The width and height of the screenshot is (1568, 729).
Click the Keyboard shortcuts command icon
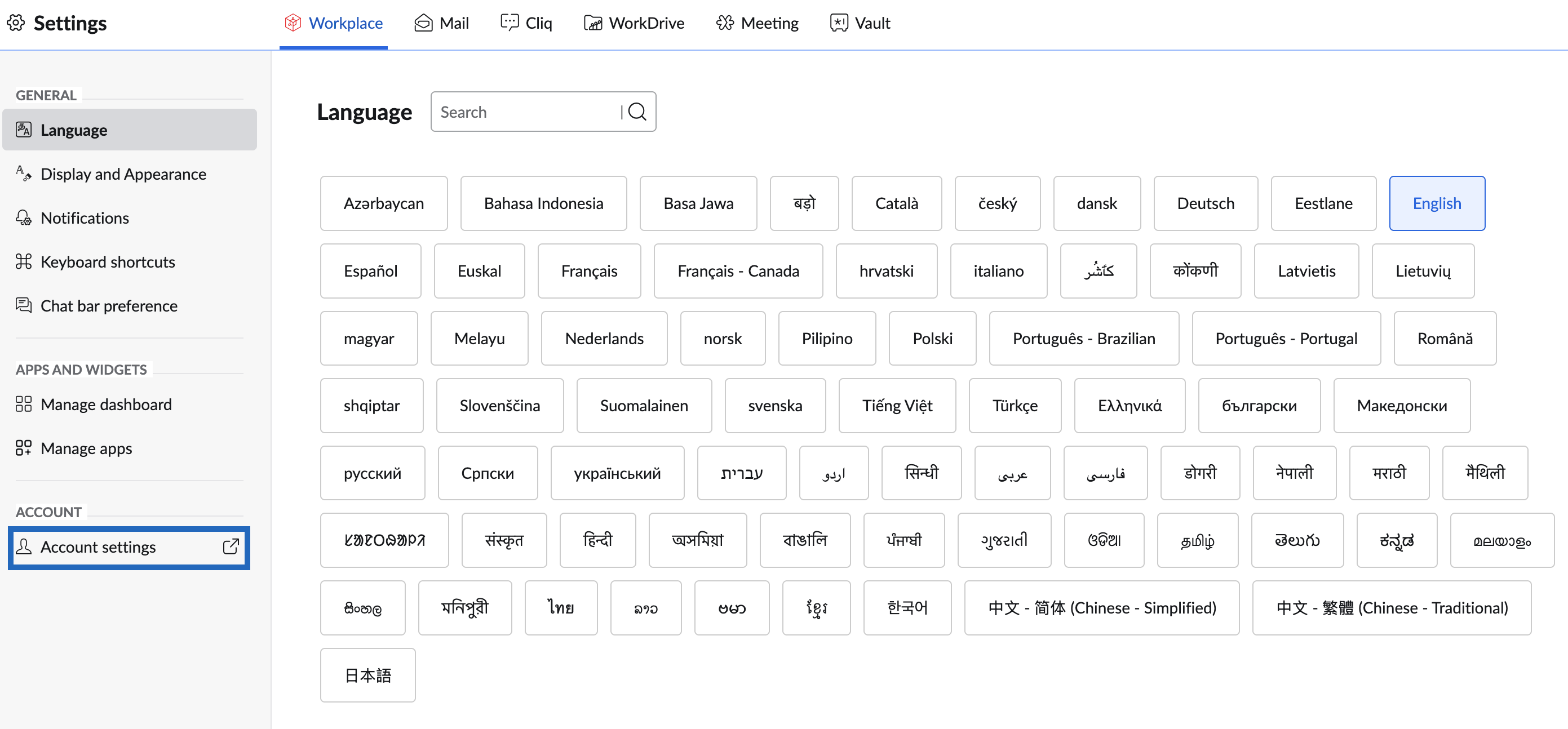coord(24,261)
